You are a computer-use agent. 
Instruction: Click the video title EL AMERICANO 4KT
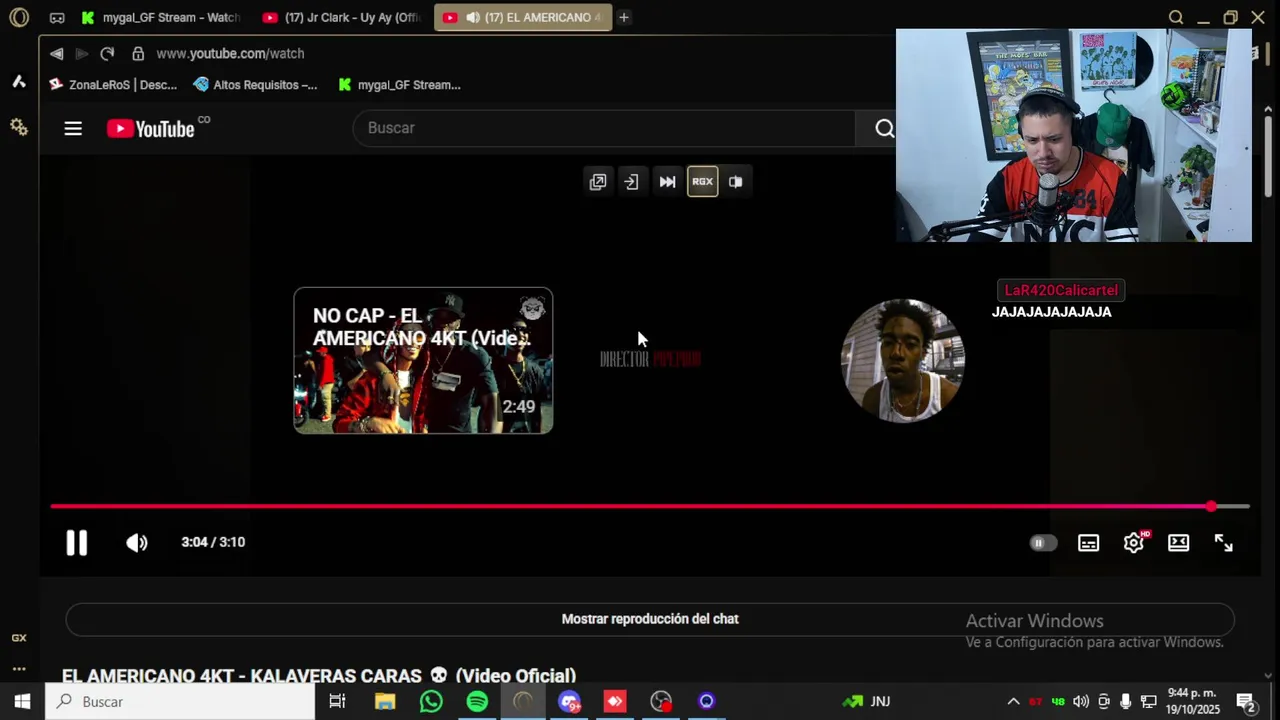319,676
